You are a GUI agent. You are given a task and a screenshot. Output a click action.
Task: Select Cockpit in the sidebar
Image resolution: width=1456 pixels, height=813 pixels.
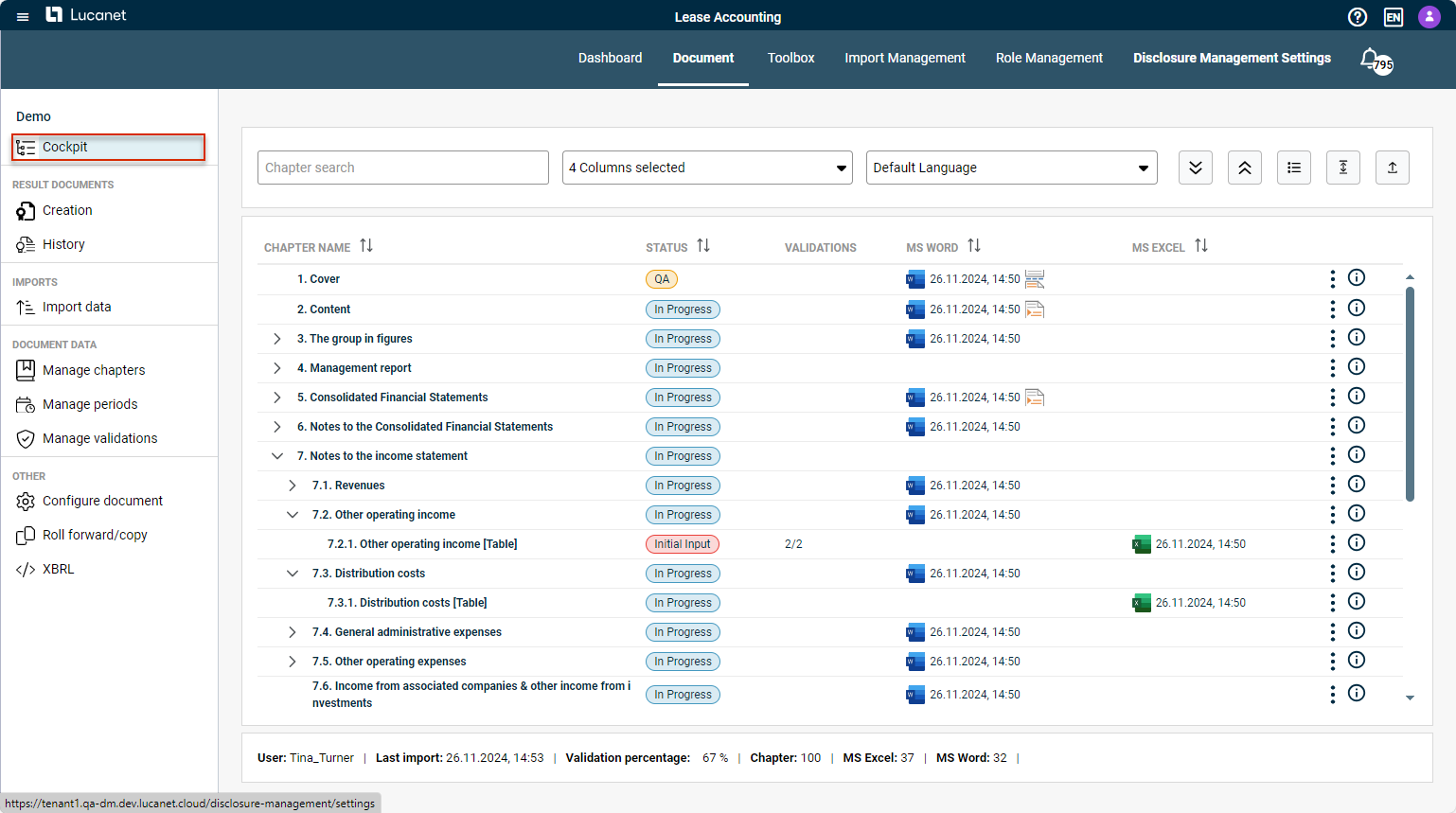(x=109, y=147)
